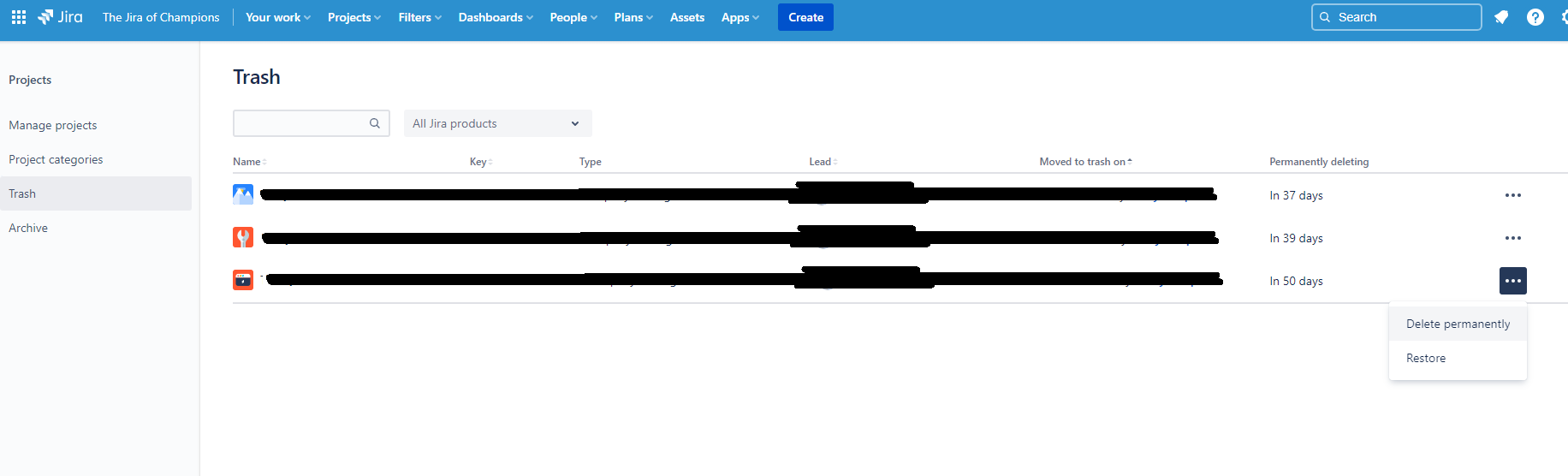Viewport: 1568px width, 476px height.
Task: Open Assets in the top navigation
Action: (x=687, y=17)
